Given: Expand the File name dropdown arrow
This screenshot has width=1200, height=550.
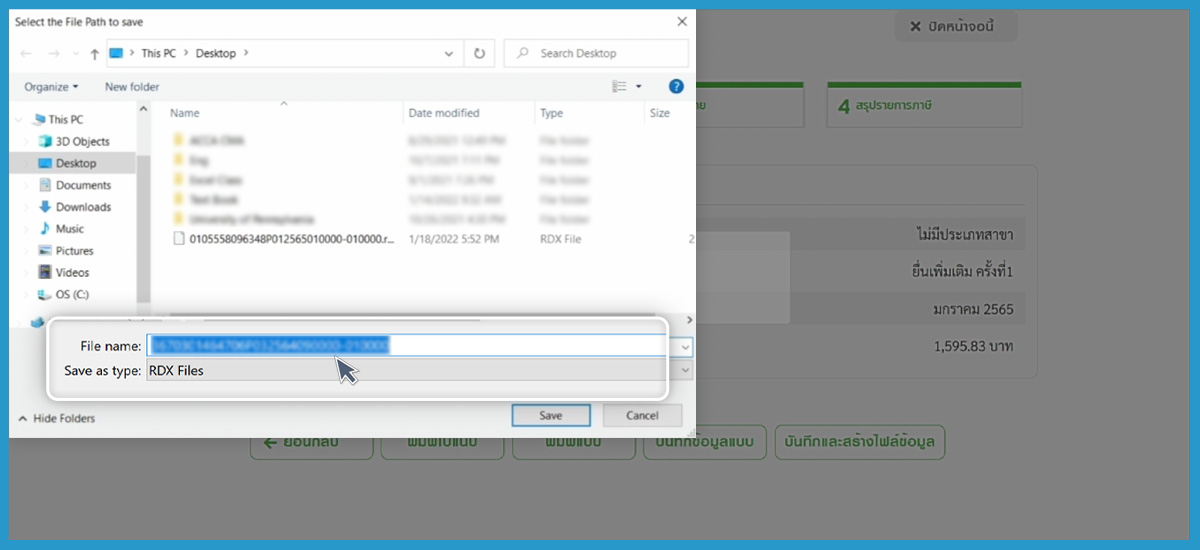Looking at the screenshot, I should (x=685, y=346).
